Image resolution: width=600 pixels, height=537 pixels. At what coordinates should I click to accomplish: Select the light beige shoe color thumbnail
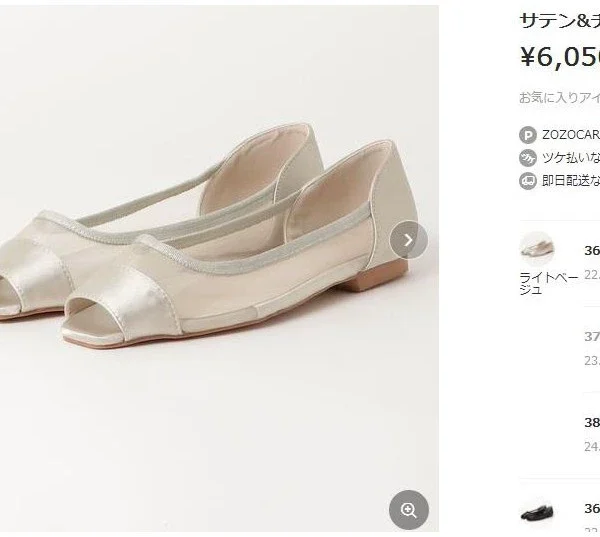point(537,248)
